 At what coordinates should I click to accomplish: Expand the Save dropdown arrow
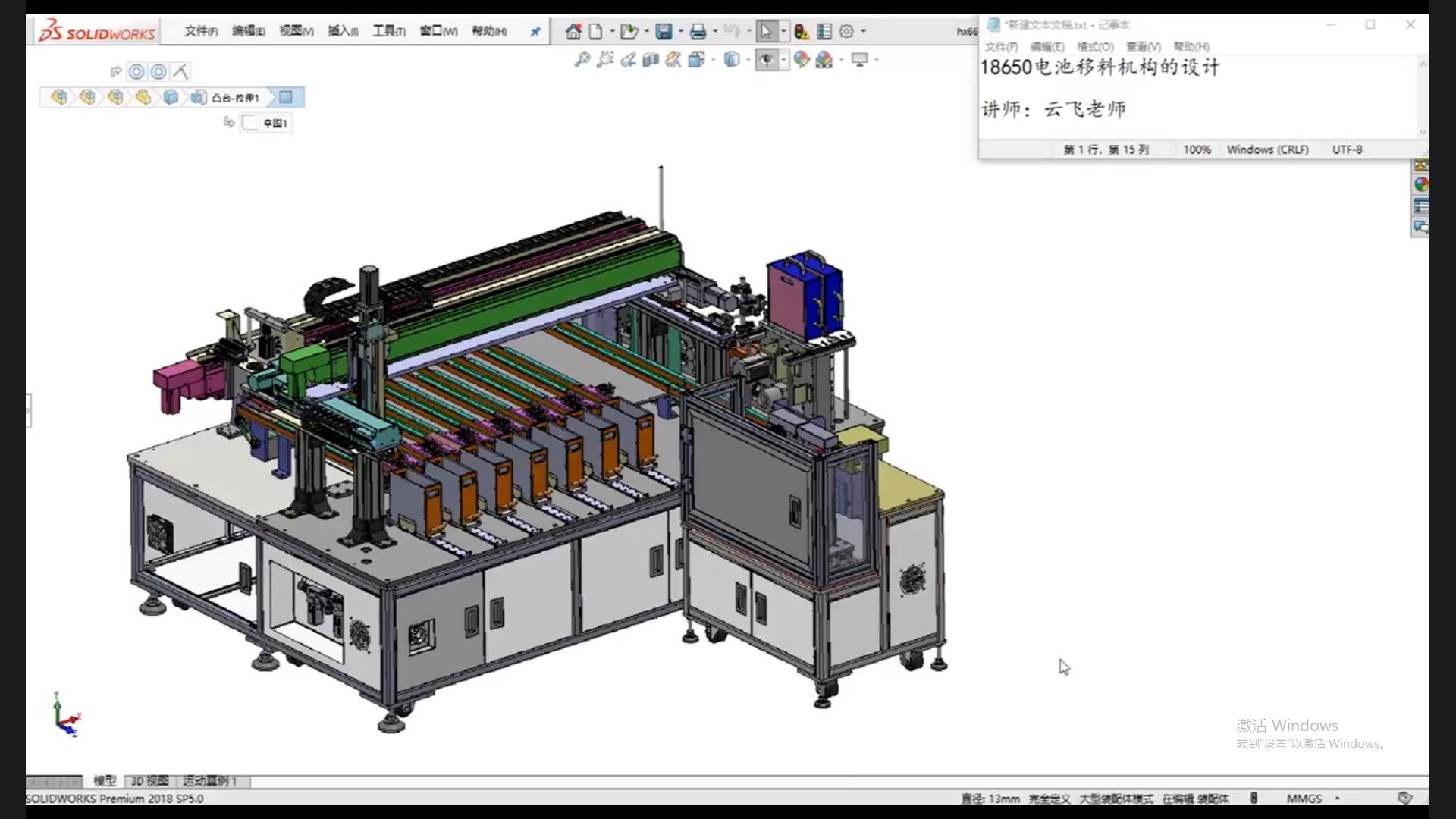point(680,31)
